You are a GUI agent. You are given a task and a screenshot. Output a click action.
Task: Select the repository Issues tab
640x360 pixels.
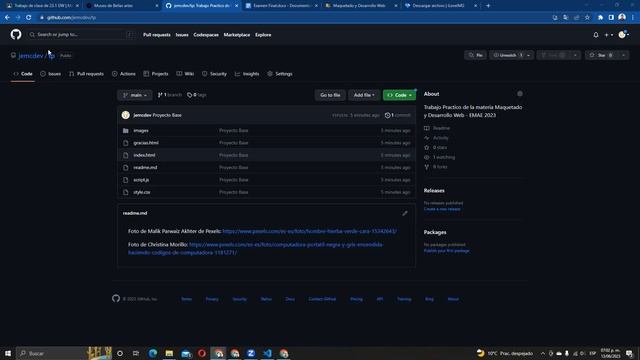tap(51, 74)
